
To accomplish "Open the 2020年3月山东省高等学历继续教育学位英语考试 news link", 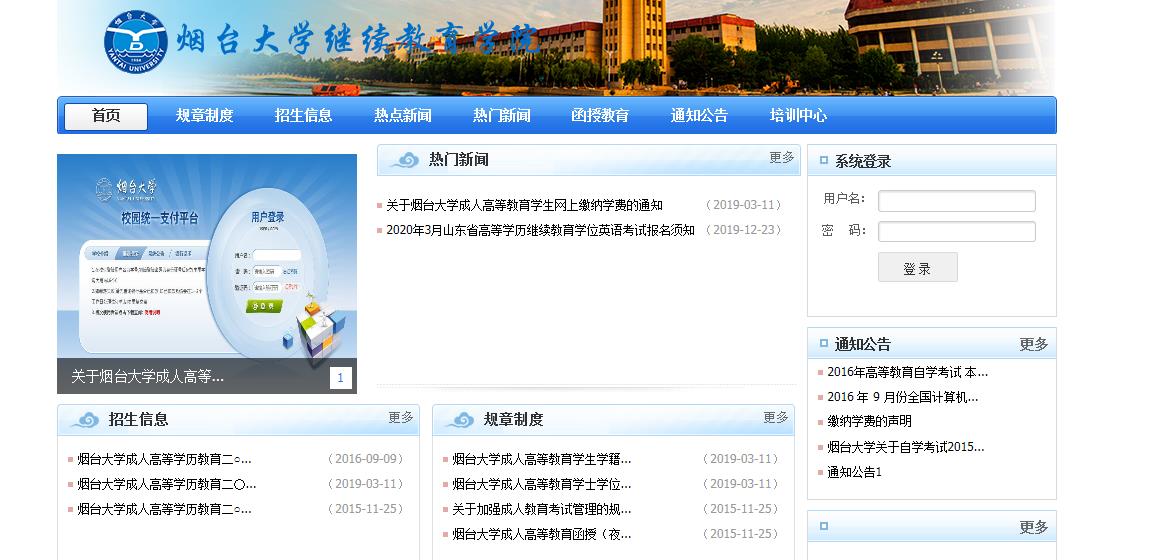I will 540,230.
